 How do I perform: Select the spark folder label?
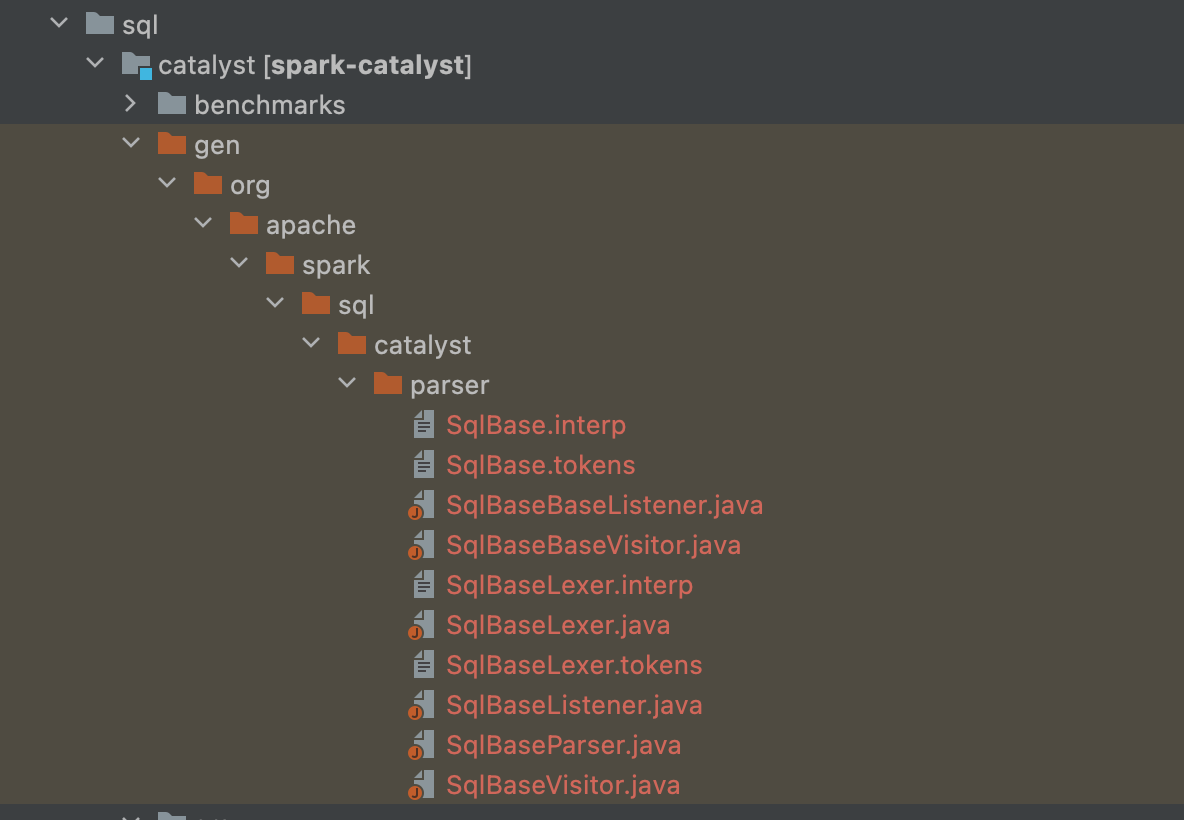(336, 265)
